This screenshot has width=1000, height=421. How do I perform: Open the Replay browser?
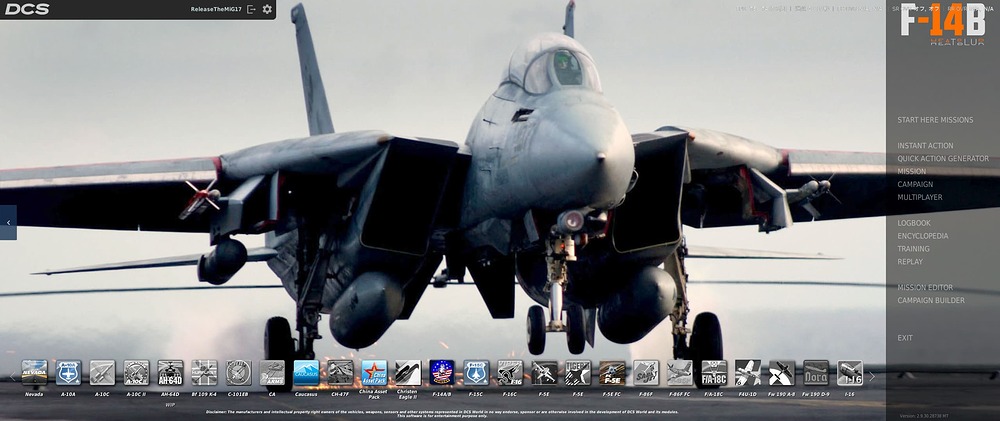coord(910,262)
